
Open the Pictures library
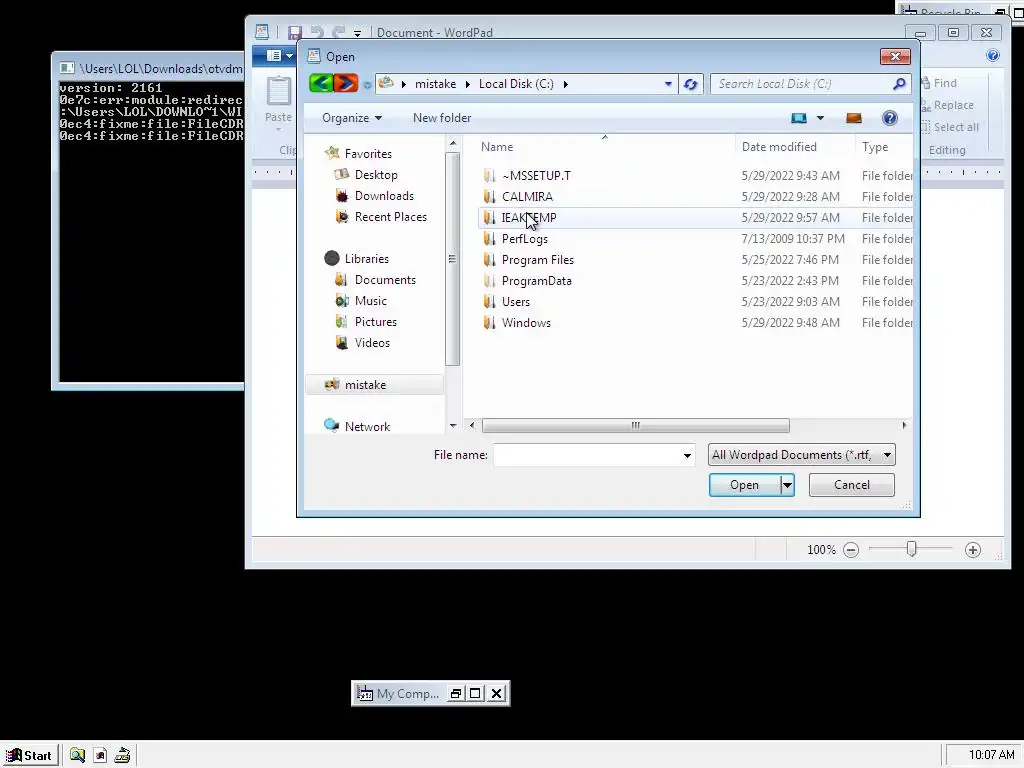376,321
